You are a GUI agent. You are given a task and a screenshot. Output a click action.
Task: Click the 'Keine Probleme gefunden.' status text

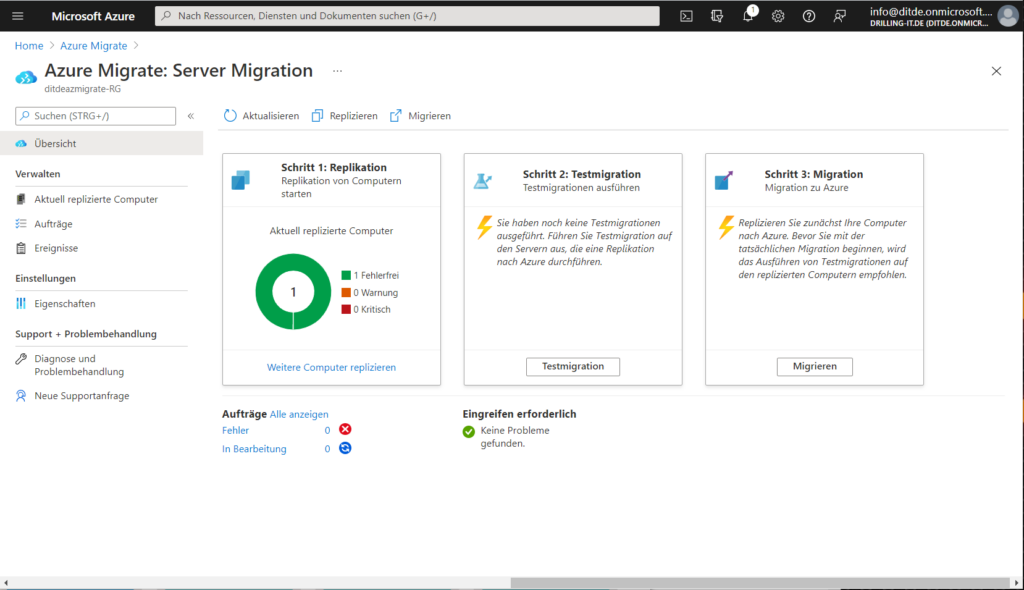[x=515, y=437]
